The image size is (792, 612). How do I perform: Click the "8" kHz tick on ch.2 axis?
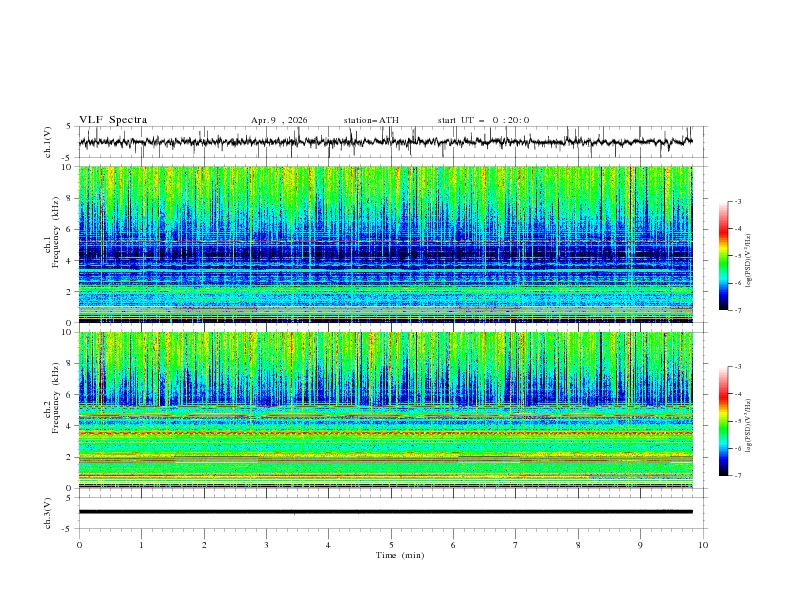70,364
